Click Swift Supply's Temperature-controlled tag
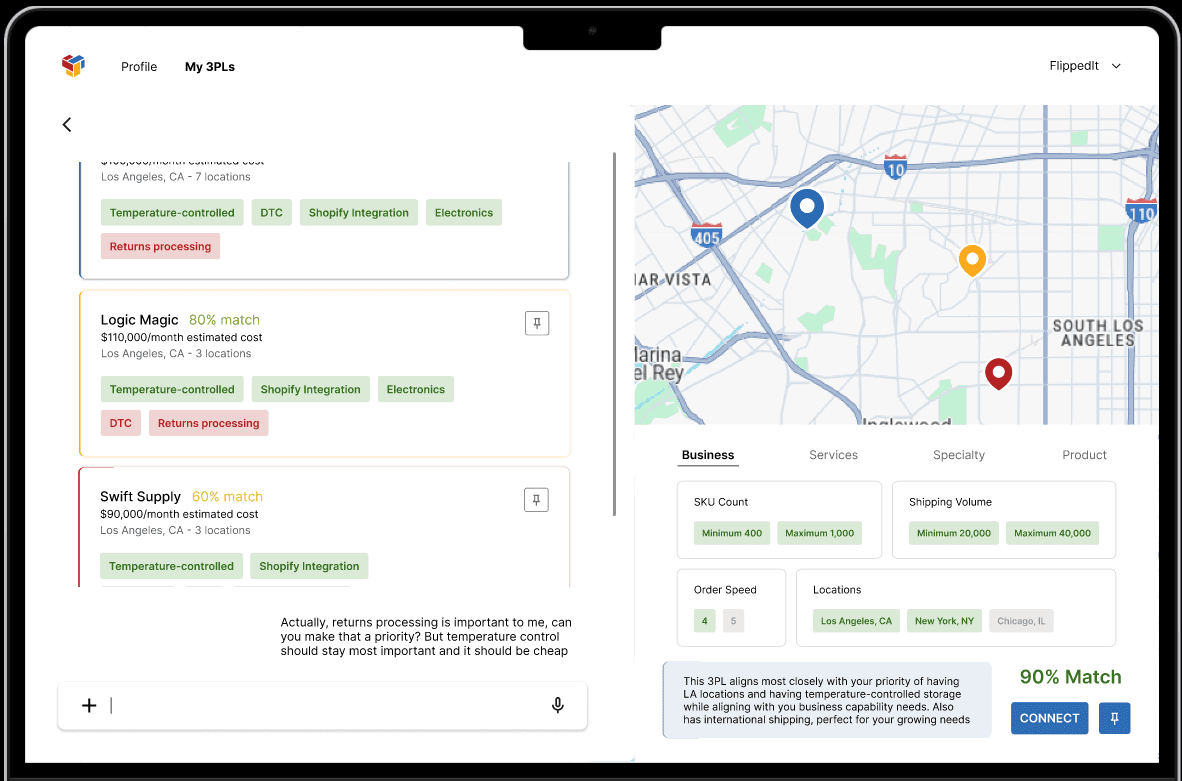The width and height of the screenshot is (1182, 781). point(171,566)
